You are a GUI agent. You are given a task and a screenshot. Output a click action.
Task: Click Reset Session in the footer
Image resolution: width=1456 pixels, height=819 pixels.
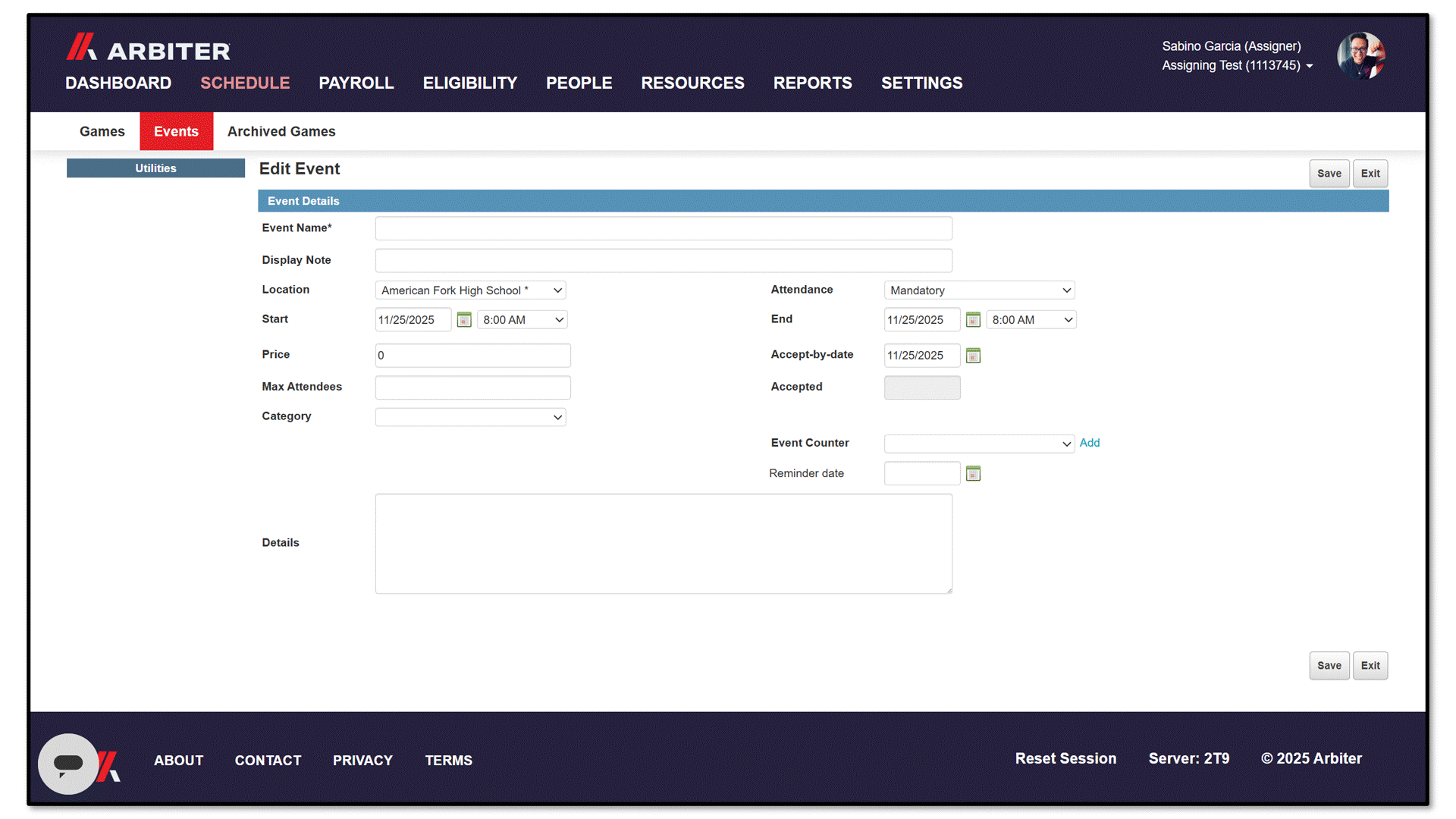coord(1065,759)
